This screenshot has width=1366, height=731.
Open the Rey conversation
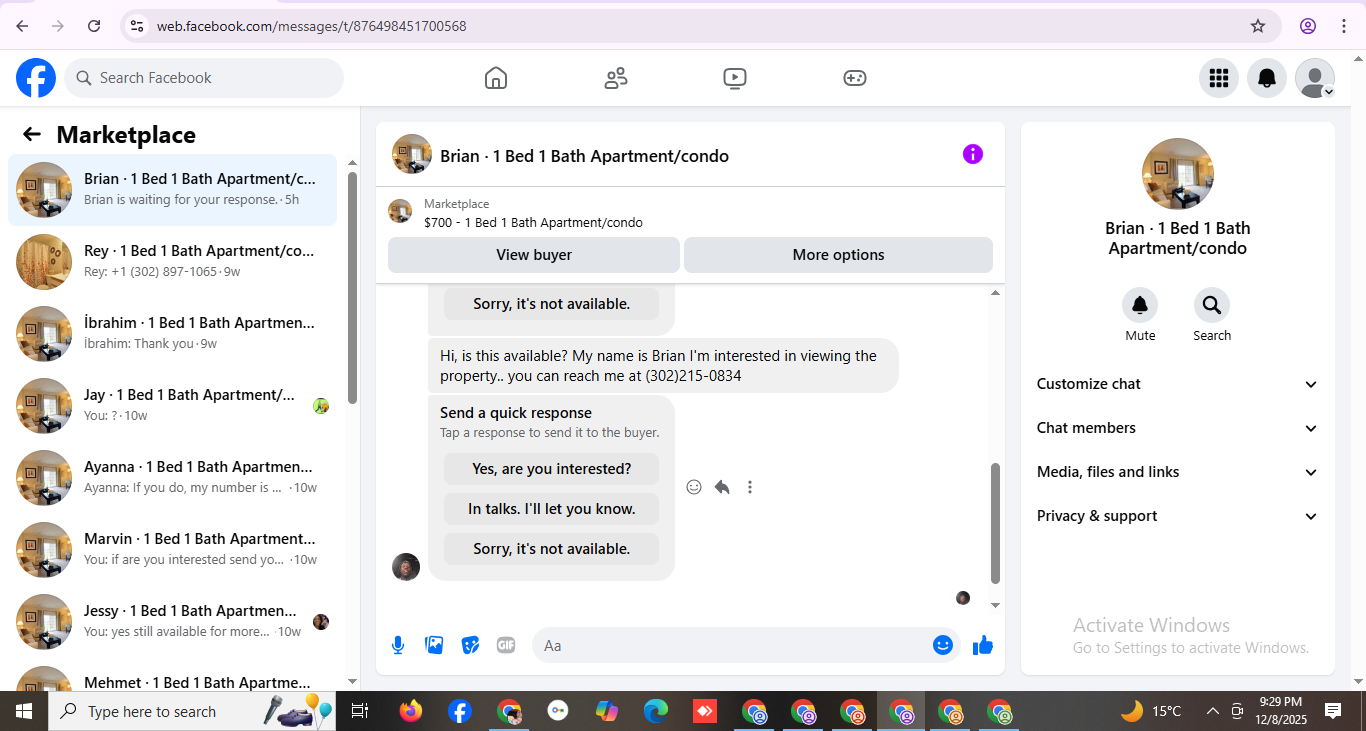172,262
